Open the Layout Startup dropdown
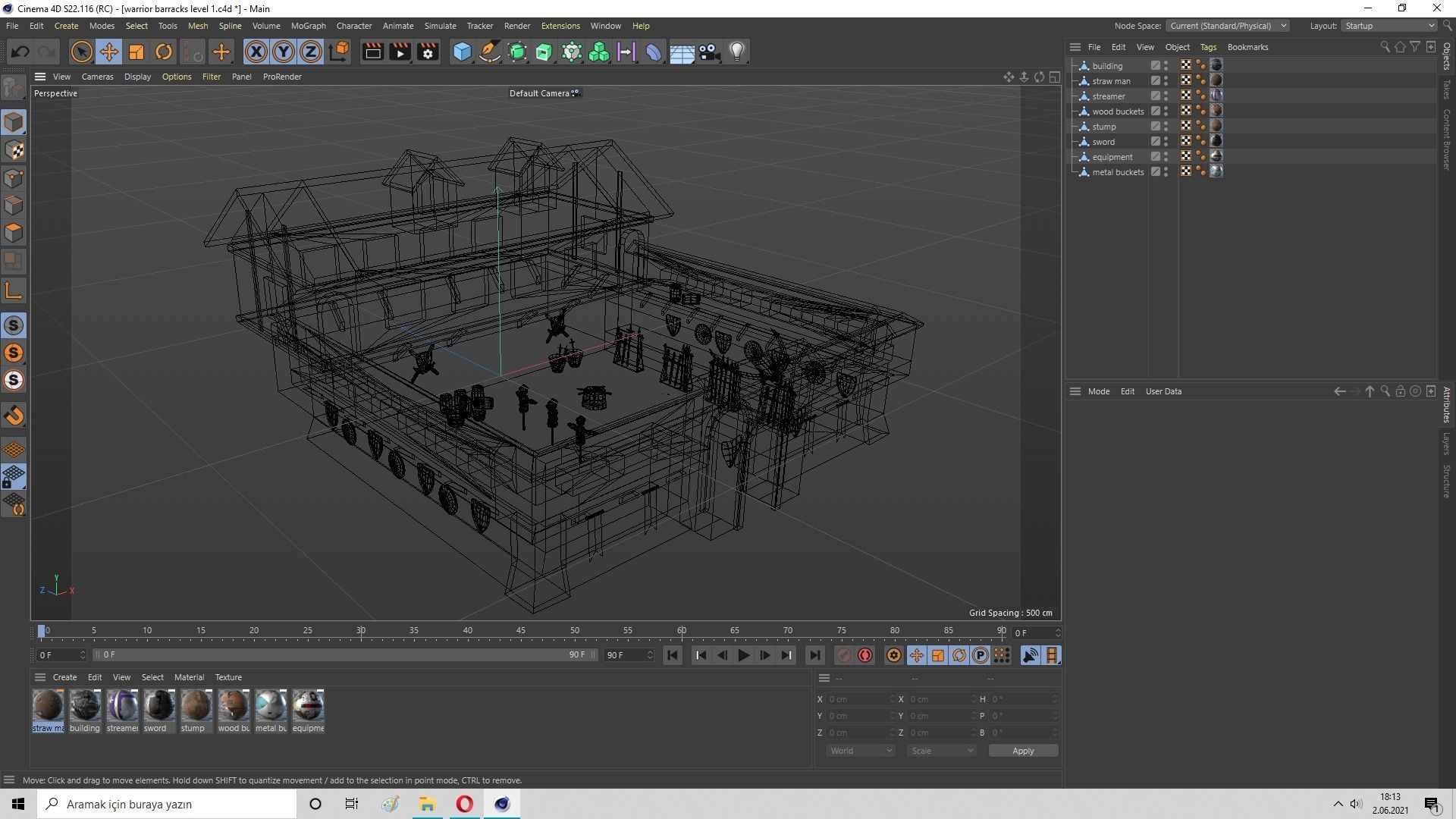The height and width of the screenshot is (819, 1456). 1389,26
